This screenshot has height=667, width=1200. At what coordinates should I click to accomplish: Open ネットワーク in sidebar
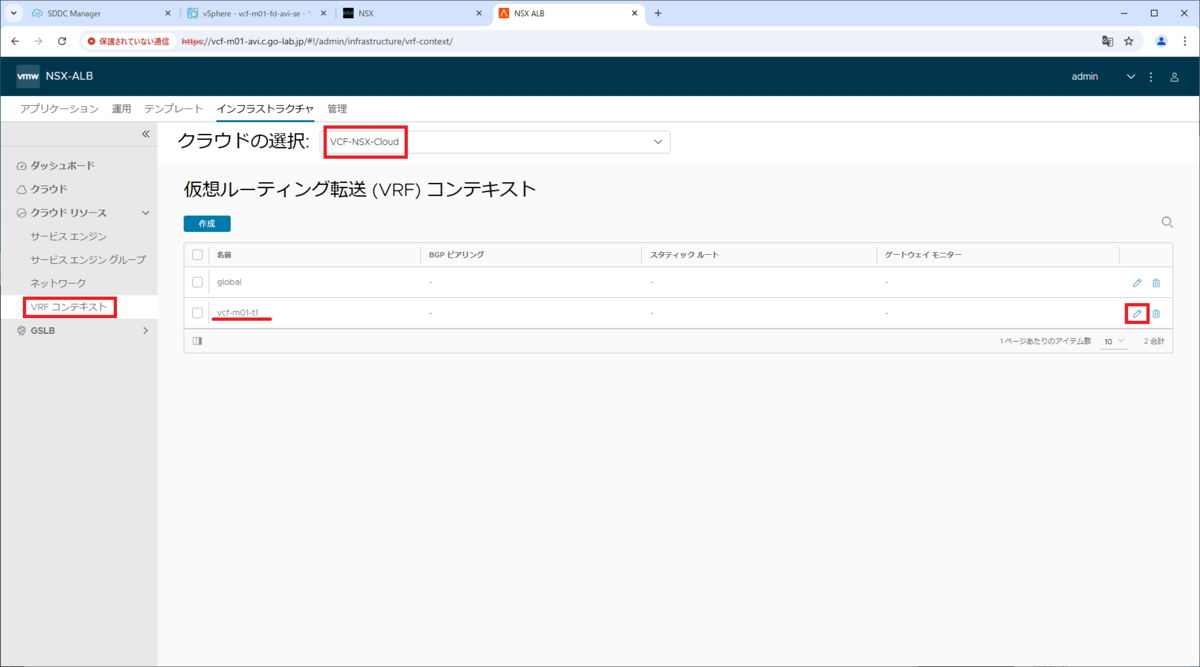tap(58, 284)
